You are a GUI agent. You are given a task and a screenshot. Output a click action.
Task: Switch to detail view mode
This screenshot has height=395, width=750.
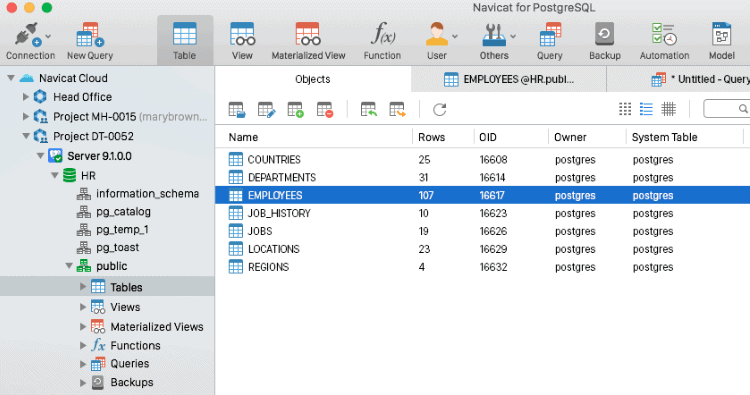coord(669,109)
